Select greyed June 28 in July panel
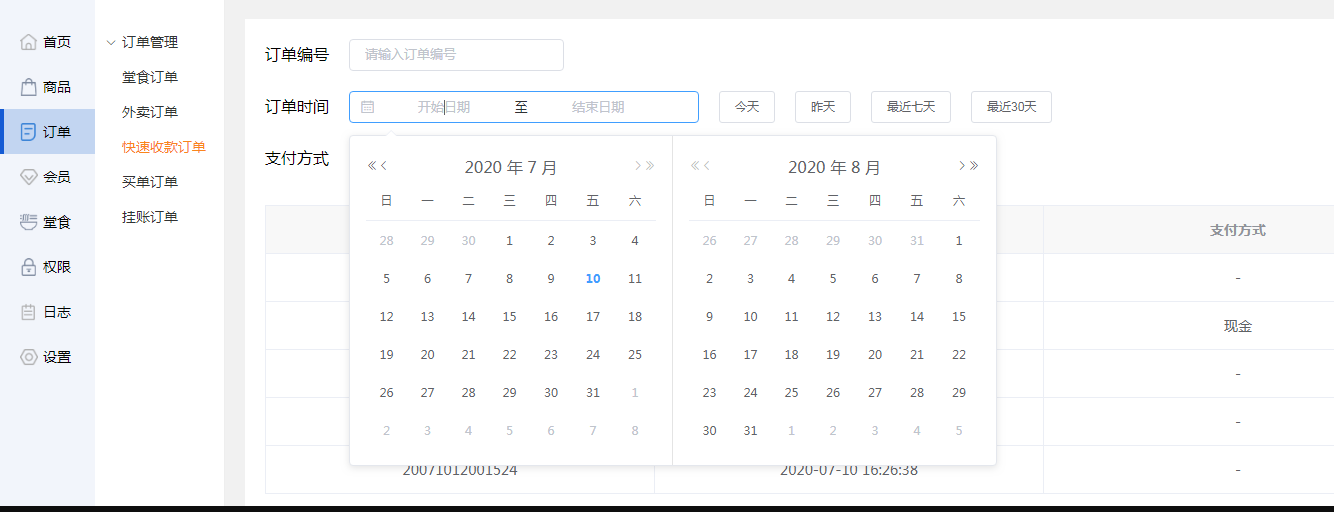 pyautogui.click(x=387, y=241)
